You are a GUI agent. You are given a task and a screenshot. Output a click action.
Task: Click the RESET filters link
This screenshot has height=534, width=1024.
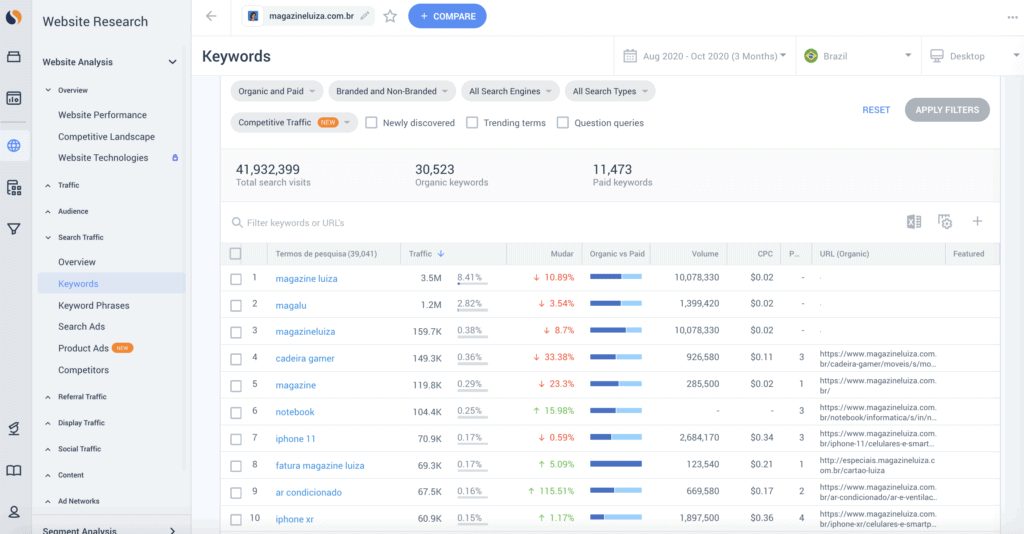(876, 110)
